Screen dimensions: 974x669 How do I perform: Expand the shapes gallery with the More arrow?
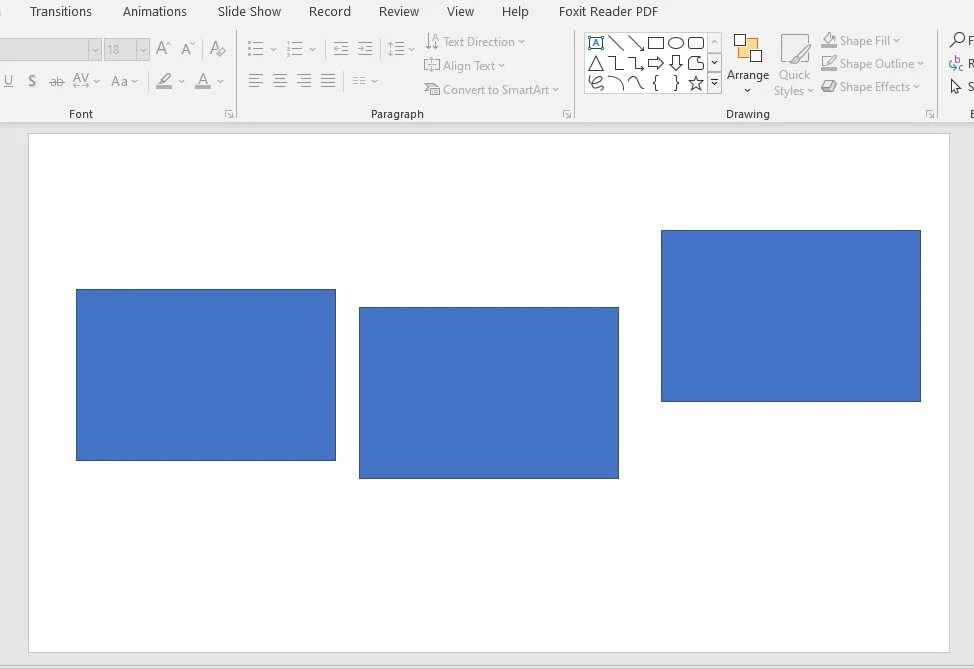click(714, 82)
